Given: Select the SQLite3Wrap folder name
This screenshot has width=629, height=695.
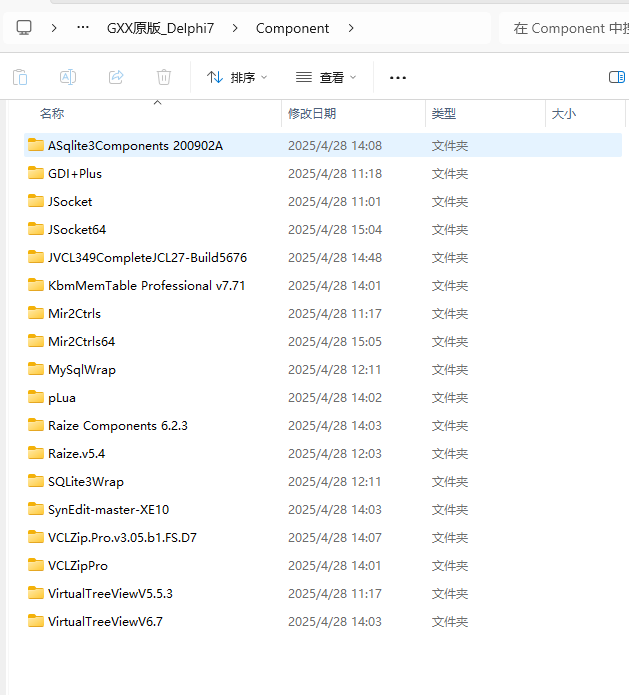Looking at the screenshot, I should [86, 482].
